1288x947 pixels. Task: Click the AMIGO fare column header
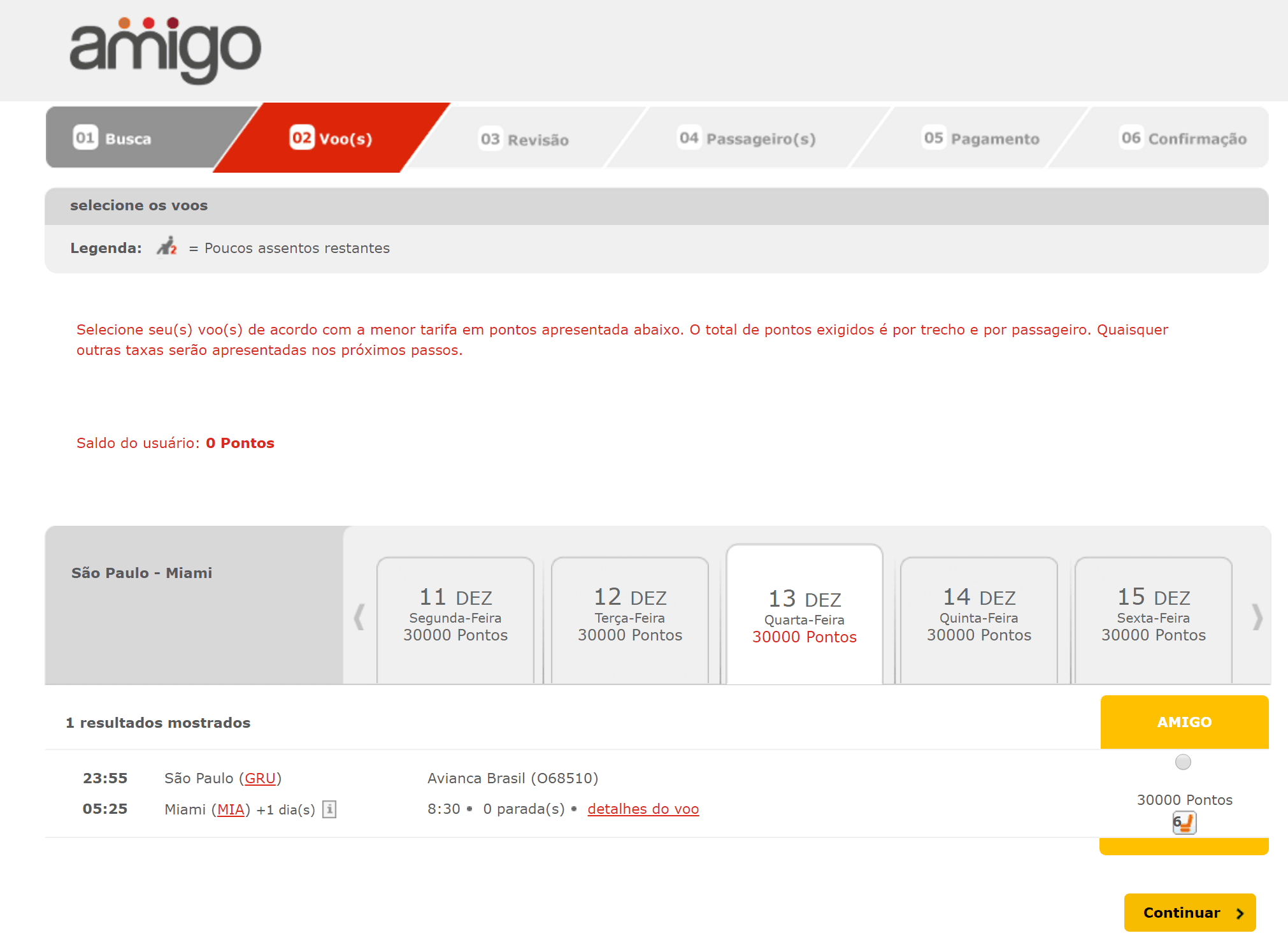(x=1185, y=722)
